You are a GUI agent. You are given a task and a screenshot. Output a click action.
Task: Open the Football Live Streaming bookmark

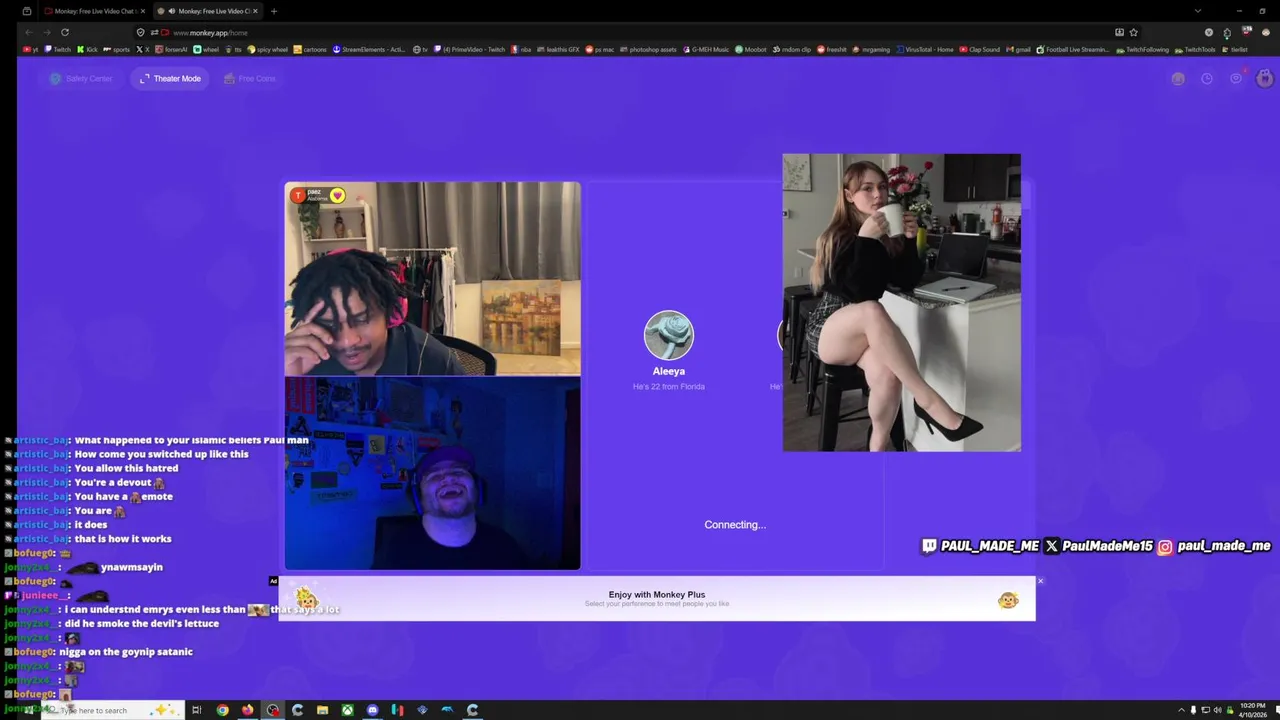coord(1073,49)
